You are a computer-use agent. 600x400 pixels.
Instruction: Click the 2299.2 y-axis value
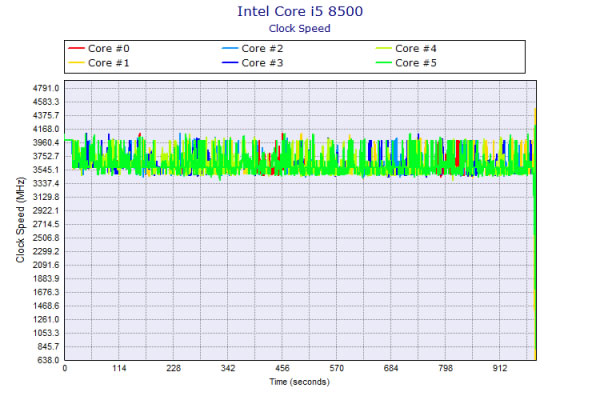[46, 251]
